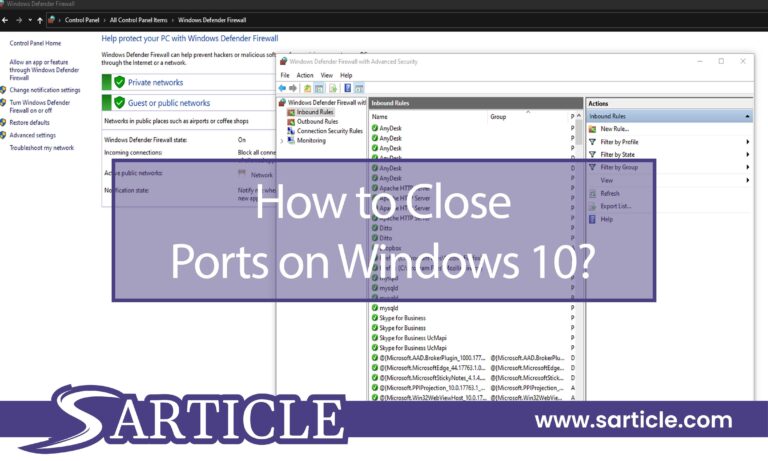
Task: Click the green shield beside Guest or public networks
Action: [119, 102]
